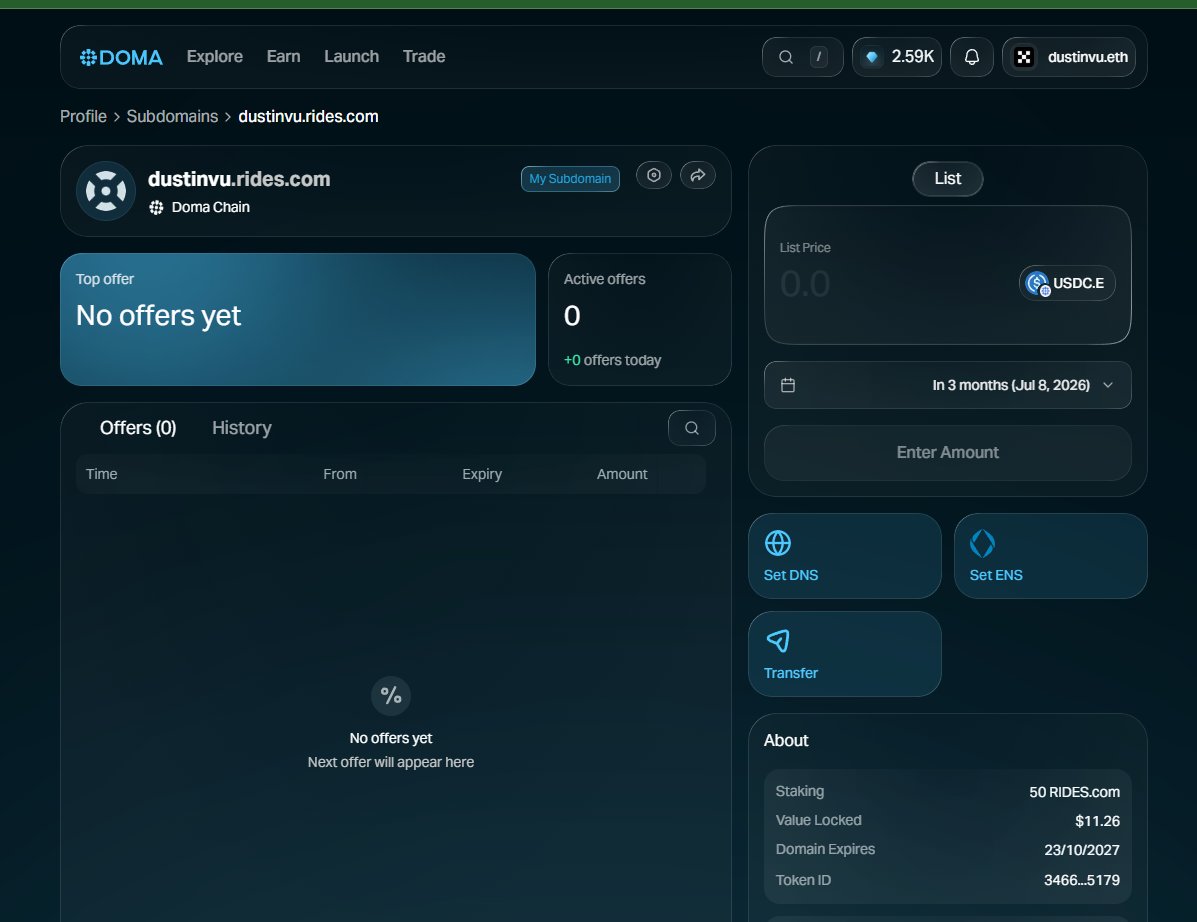Open the USDC.E currency selector
Image resolution: width=1197 pixels, height=922 pixels.
click(x=1067, y=283)
